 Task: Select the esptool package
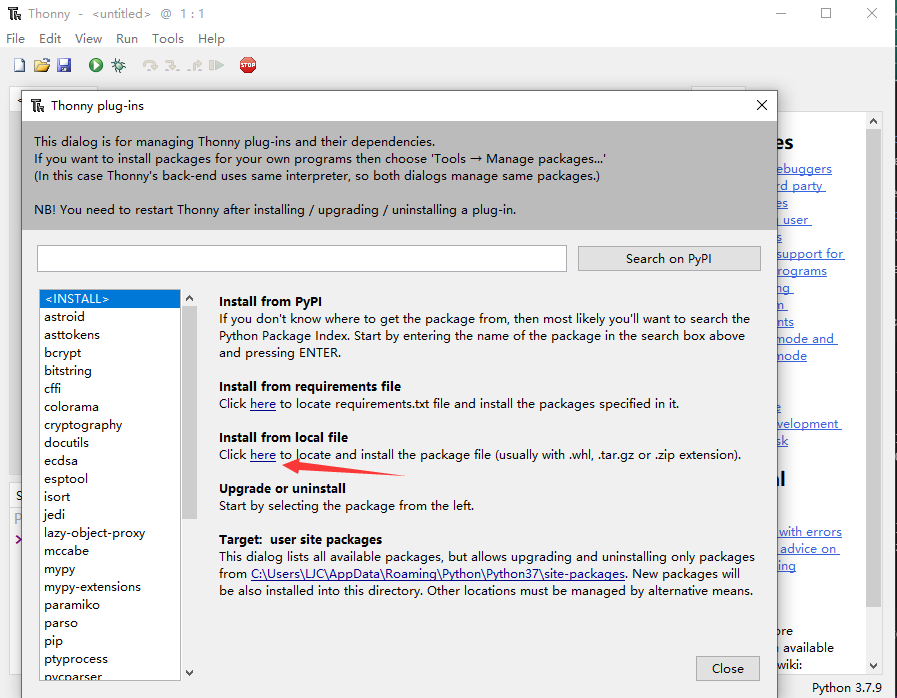(x=110, y=479)
